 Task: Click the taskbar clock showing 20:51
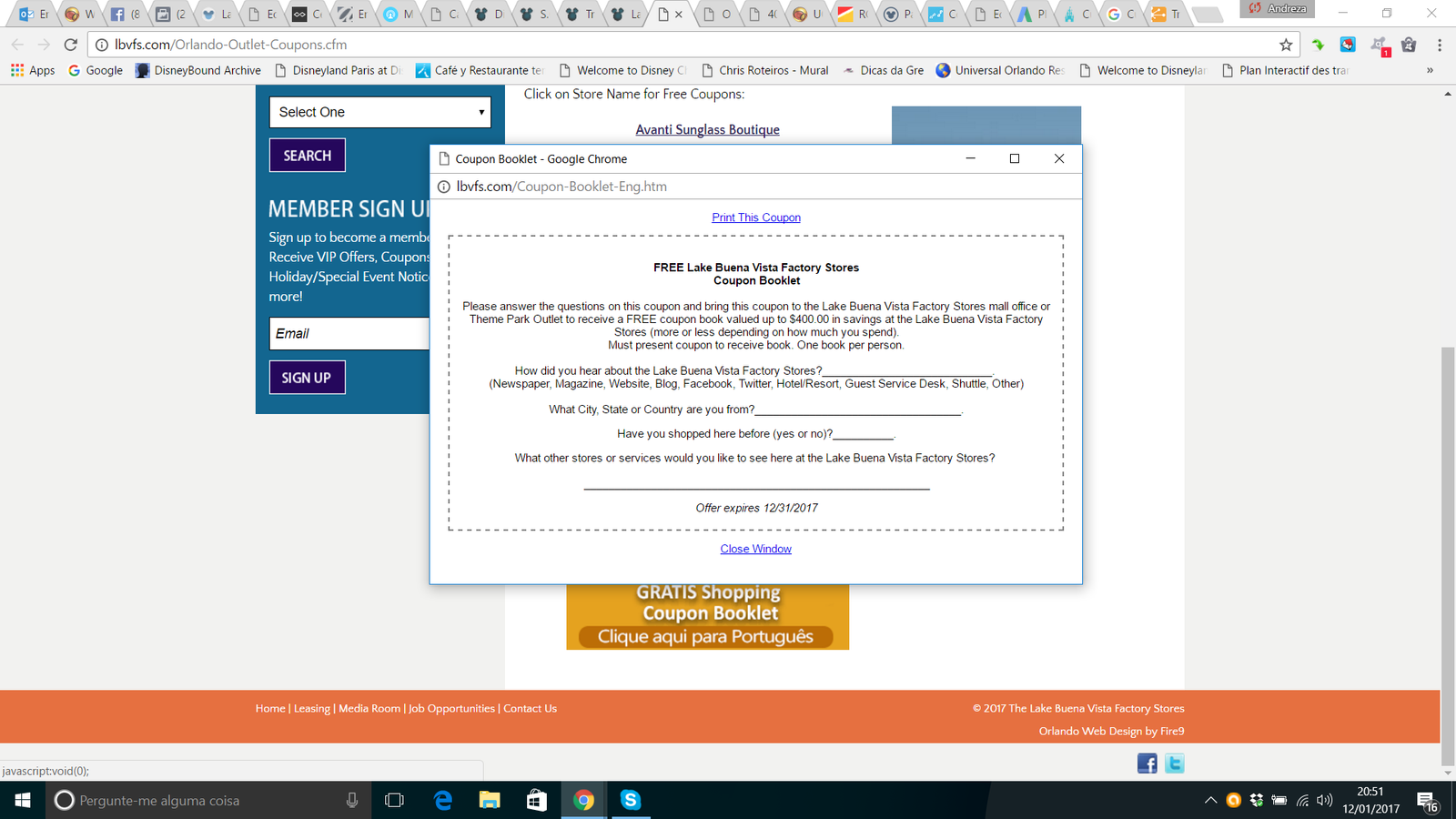click(x=1370, y=800)
